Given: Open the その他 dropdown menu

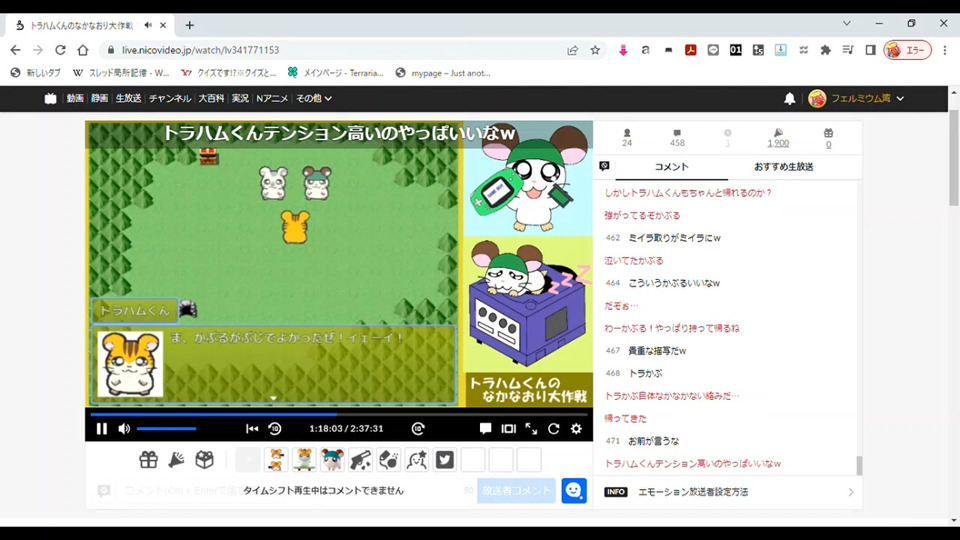Looking at the screenshot, I should tap(313, 98).
